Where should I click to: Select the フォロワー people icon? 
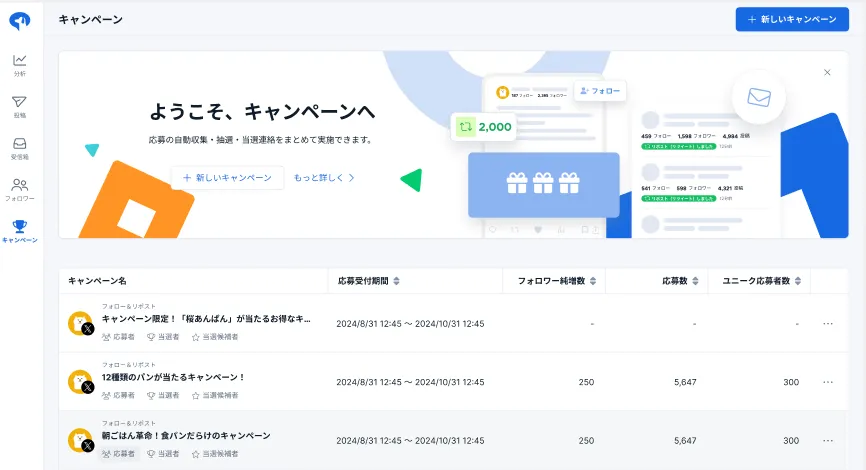pyautogui.click(x=20, y=185)
